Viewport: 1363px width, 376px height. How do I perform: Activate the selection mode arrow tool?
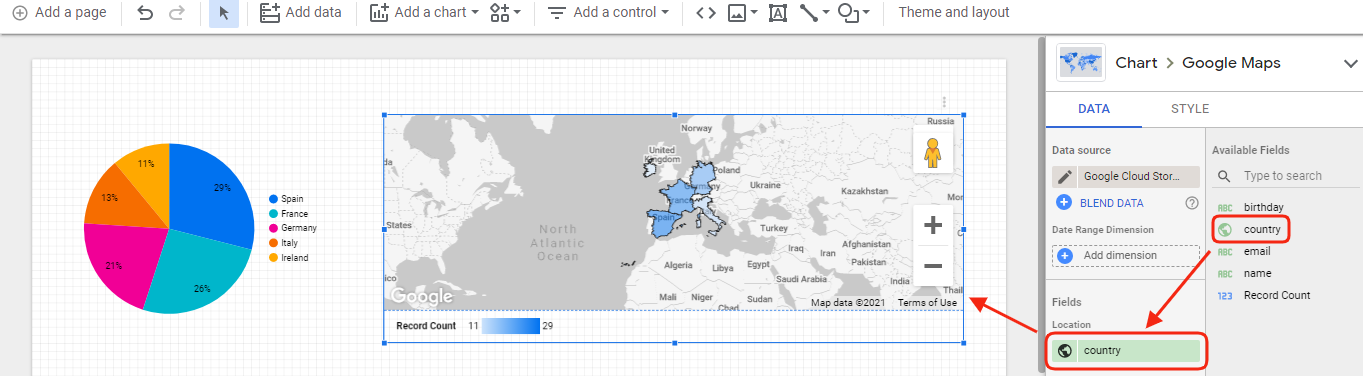click(224, 13)
